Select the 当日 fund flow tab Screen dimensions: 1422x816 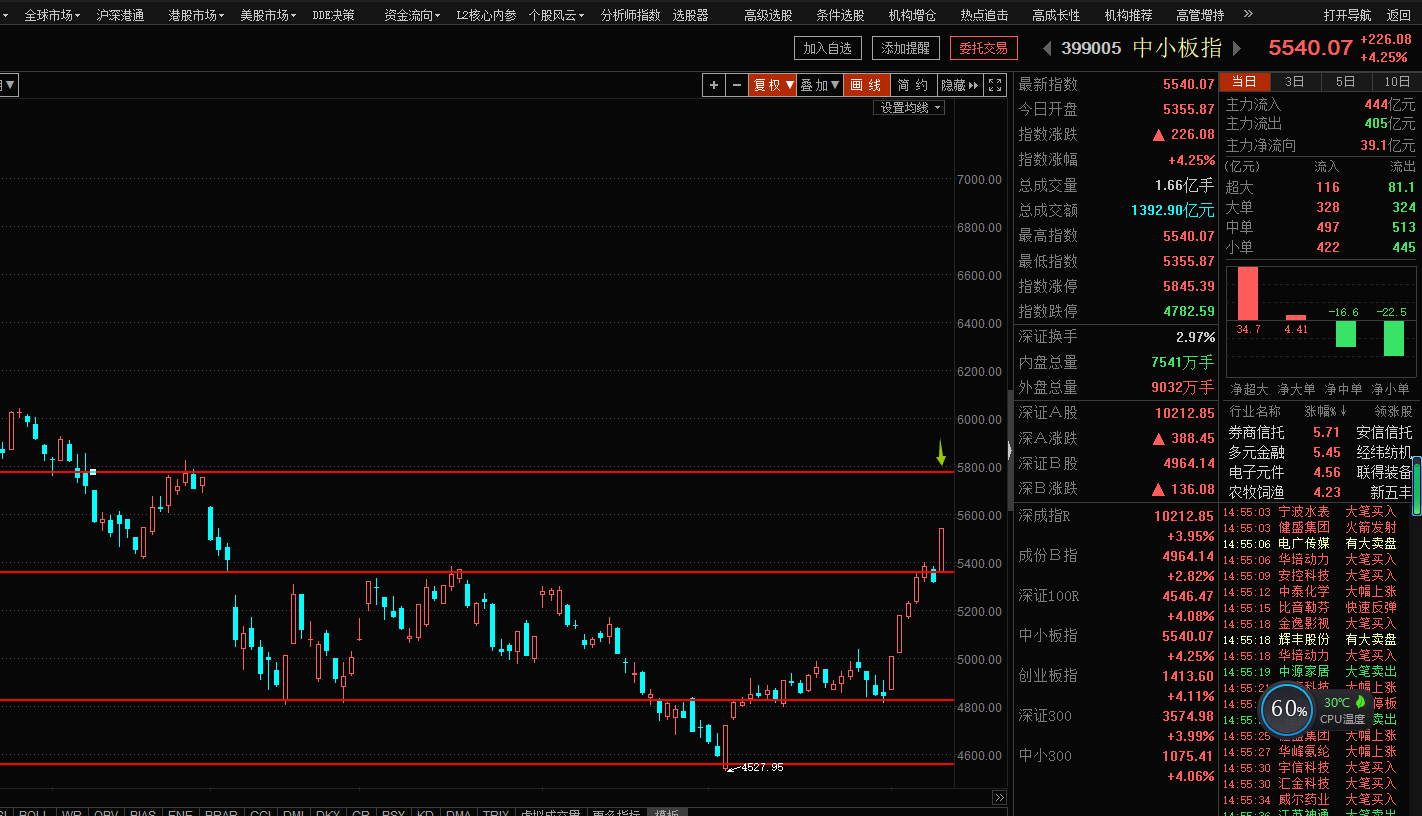coord(1245,82)
